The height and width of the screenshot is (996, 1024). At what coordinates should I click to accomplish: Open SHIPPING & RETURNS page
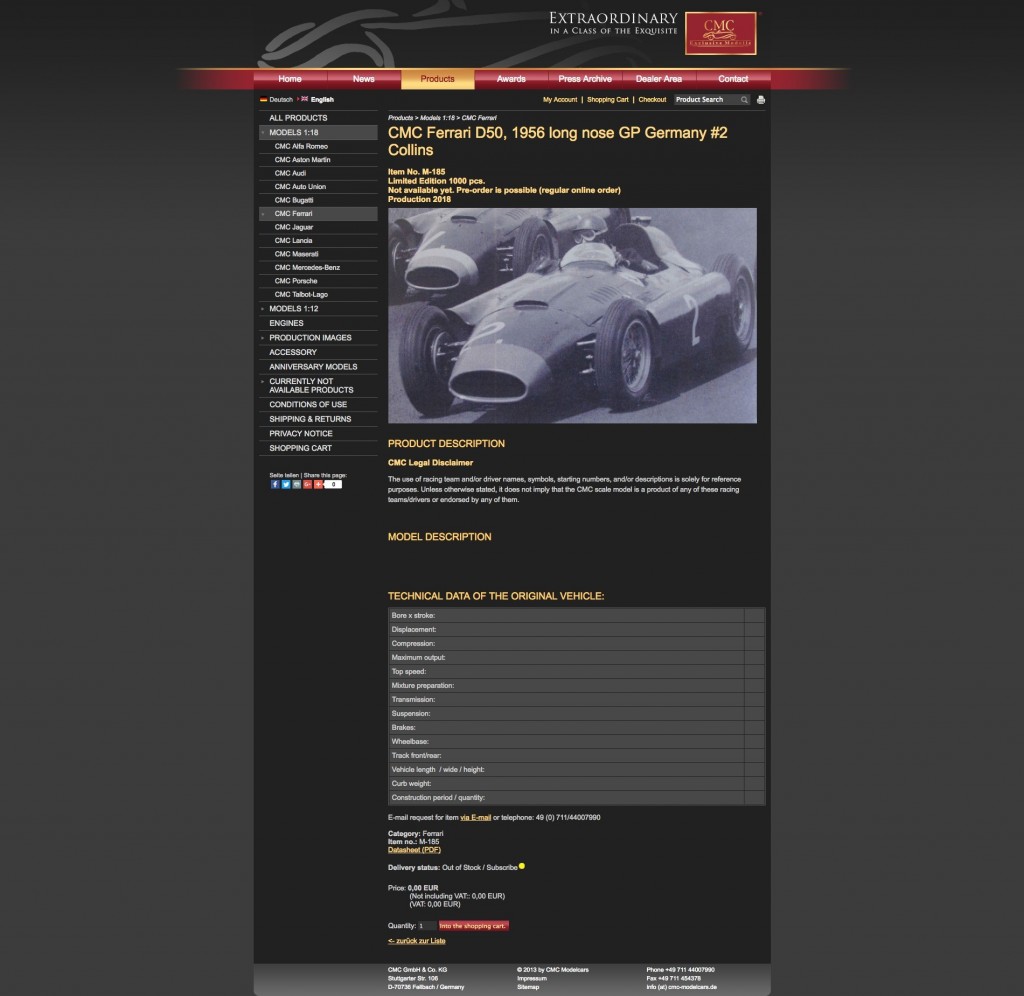pos(318,419)
